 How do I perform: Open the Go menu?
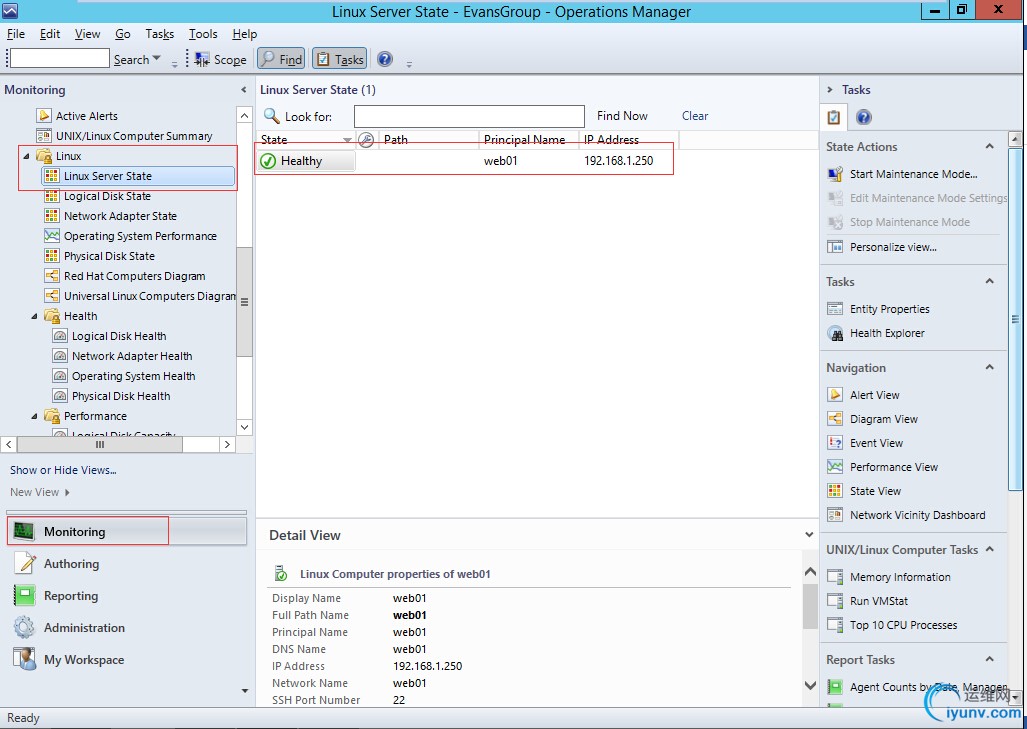(x=122, y=34)
